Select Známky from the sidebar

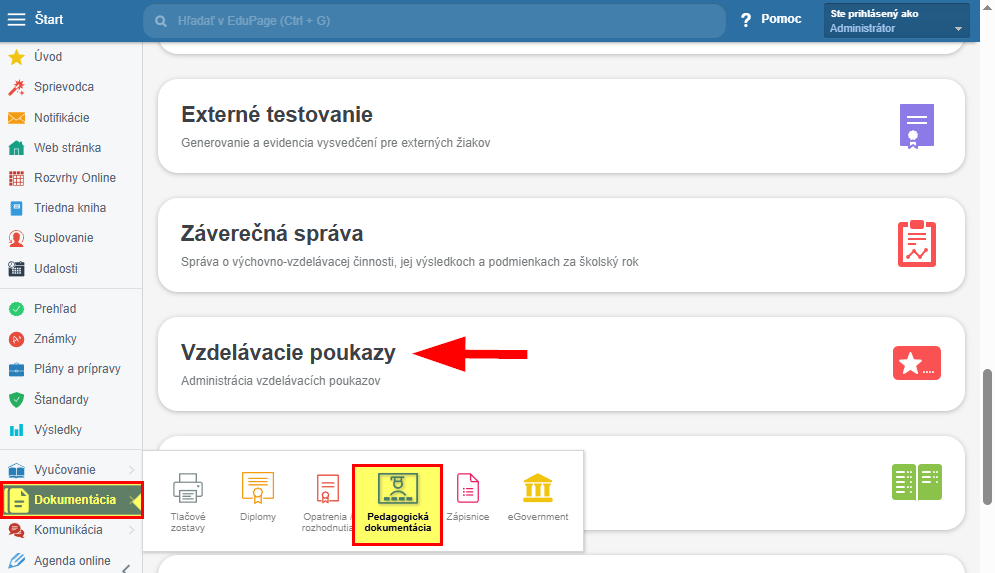[x=55, y=339]
